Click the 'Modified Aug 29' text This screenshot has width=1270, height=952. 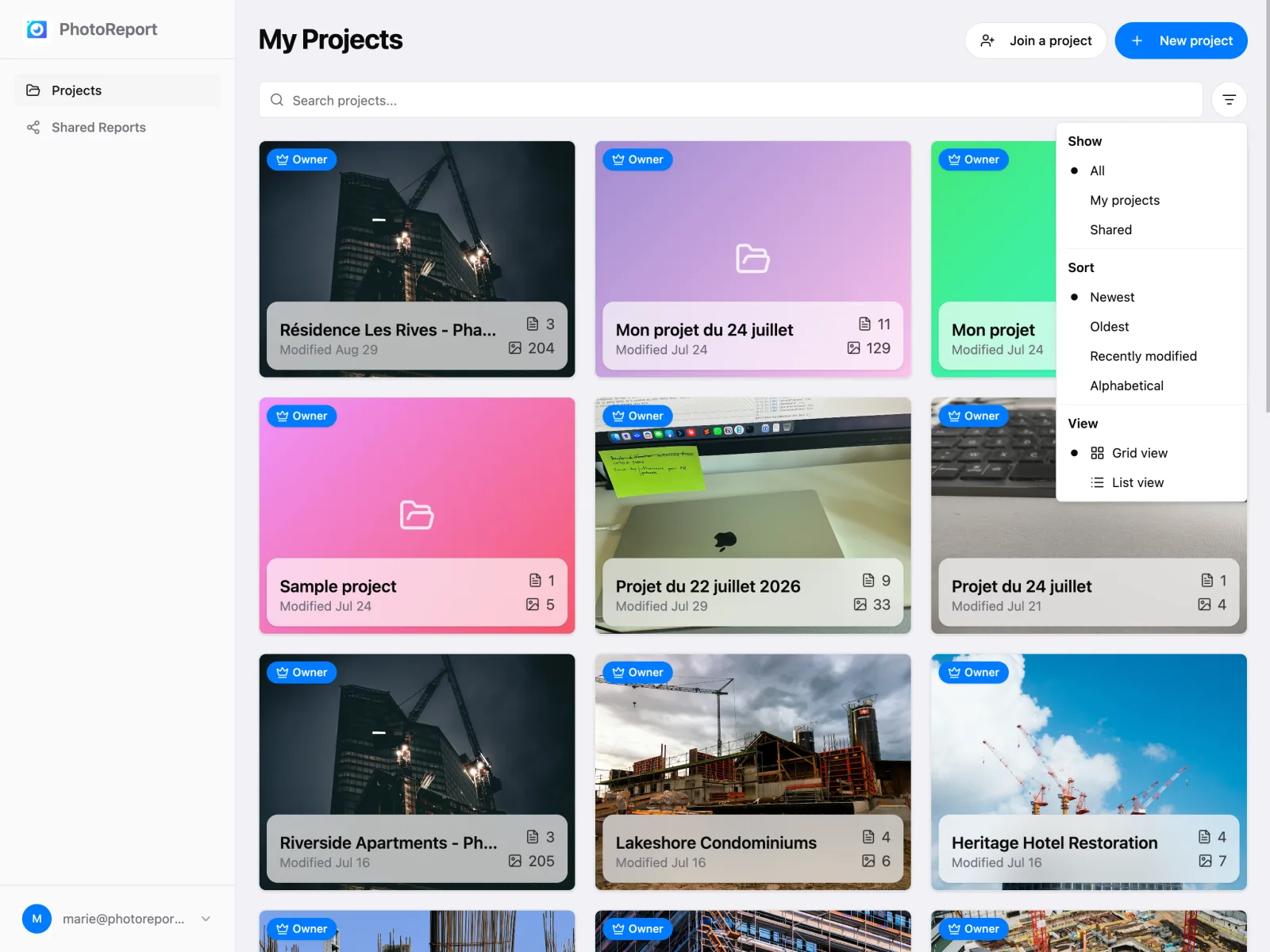329,350
